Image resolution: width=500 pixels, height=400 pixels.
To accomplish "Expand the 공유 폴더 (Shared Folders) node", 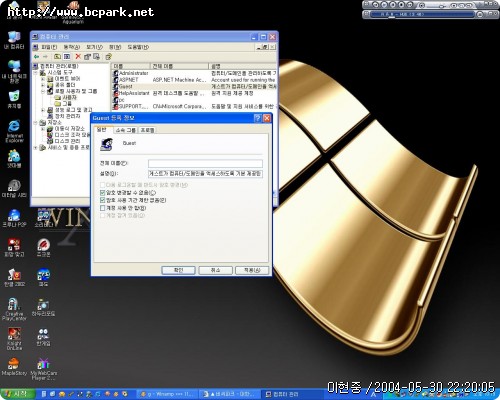I will point(43,85).
